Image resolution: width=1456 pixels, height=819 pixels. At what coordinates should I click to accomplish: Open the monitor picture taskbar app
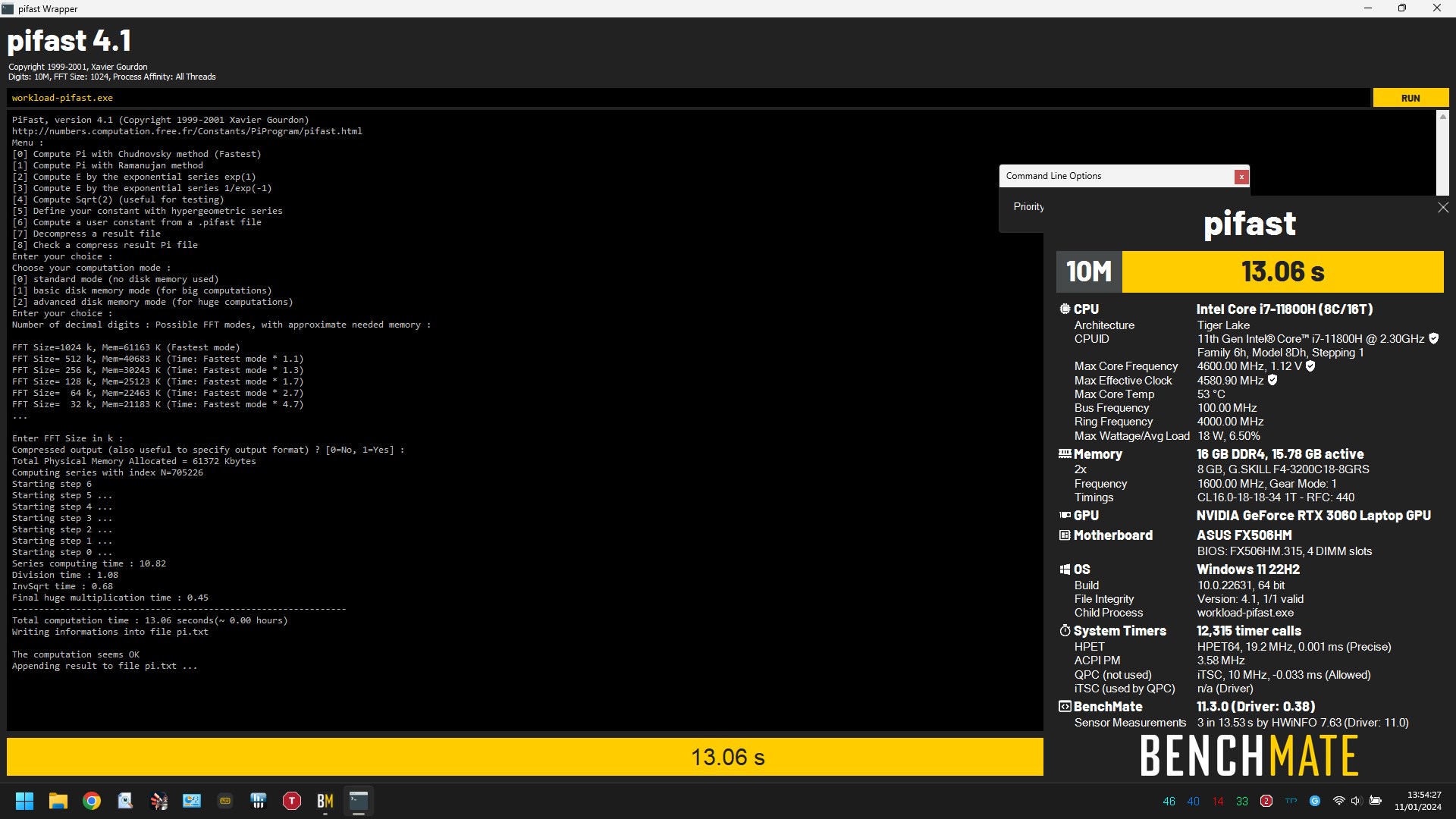click(x=192, y=801)
